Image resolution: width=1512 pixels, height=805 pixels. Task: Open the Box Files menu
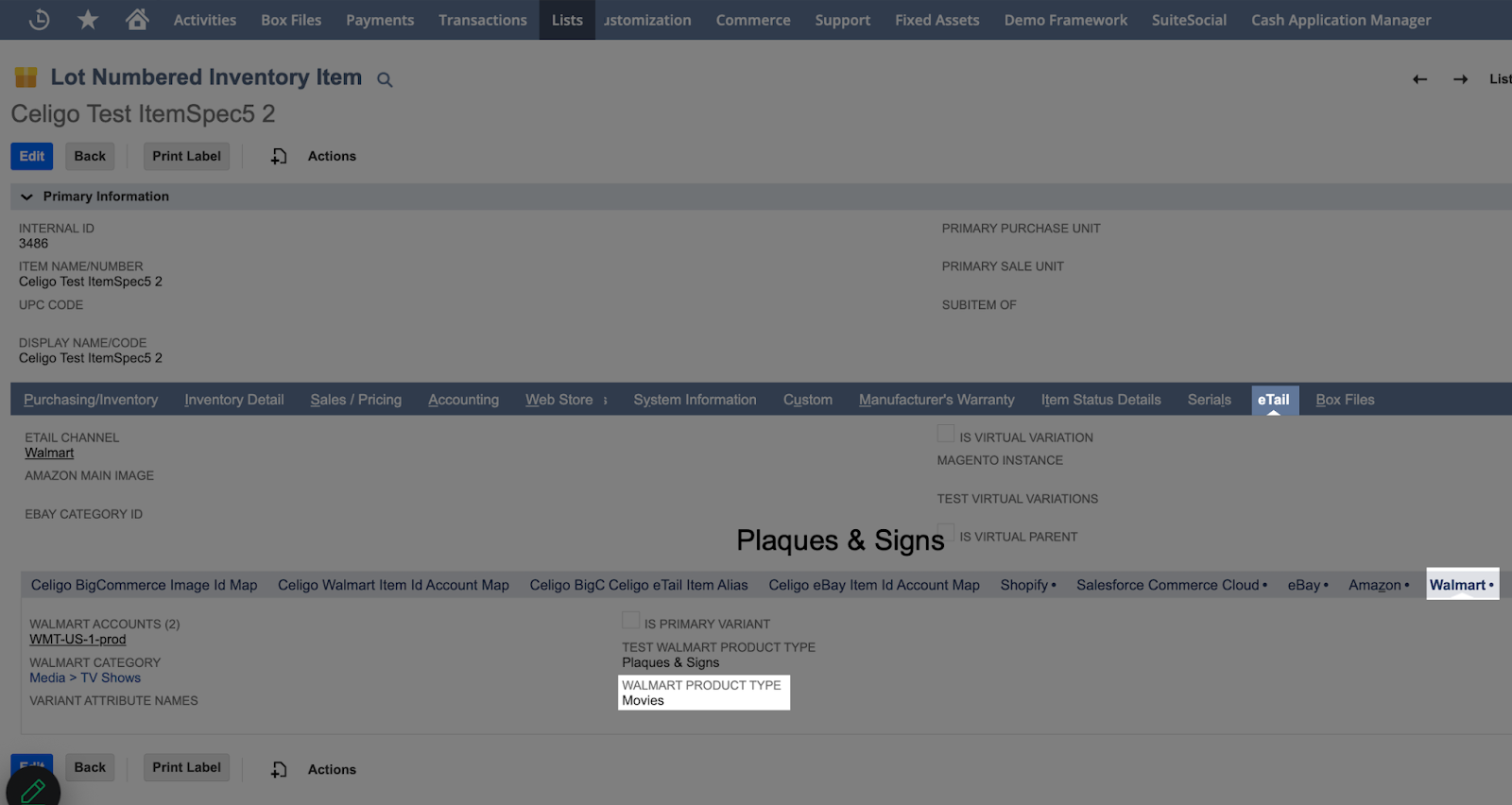[x=291, y=20]
